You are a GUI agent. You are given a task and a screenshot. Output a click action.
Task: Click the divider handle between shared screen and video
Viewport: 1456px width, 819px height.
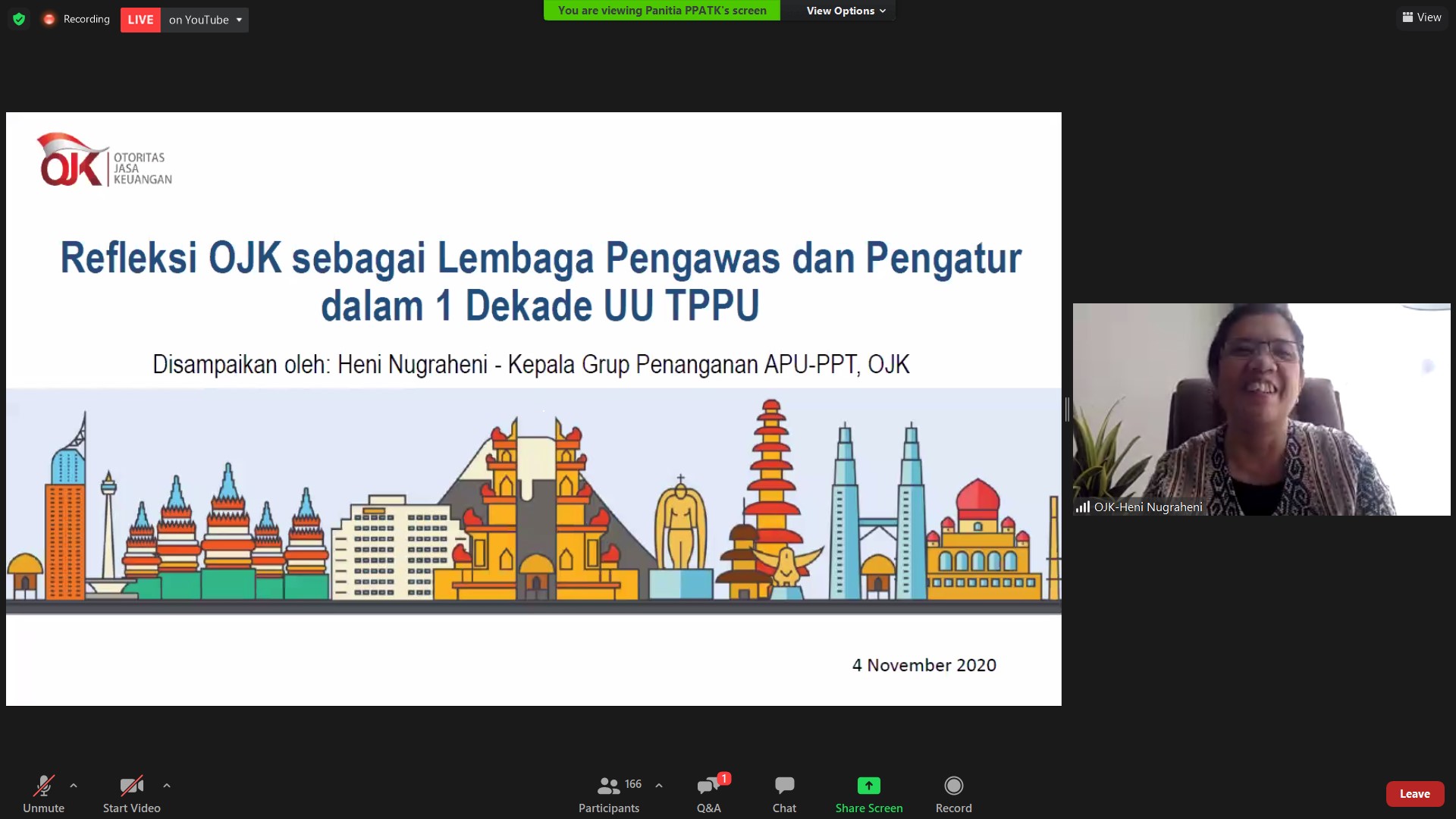[1067, 409]
